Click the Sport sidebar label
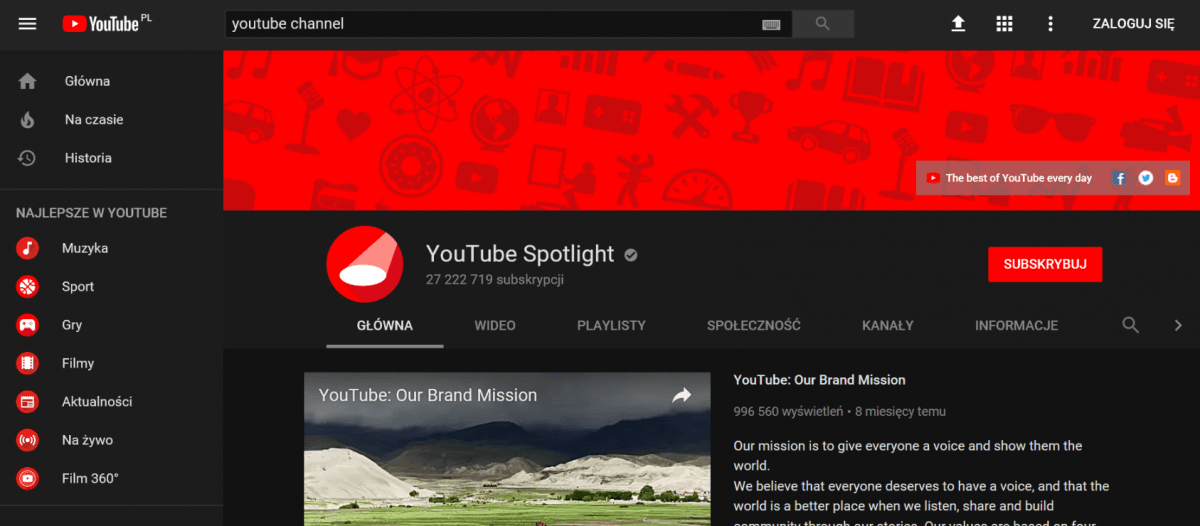This screenshot has height=526, width=1200. [x=78, y=287]
